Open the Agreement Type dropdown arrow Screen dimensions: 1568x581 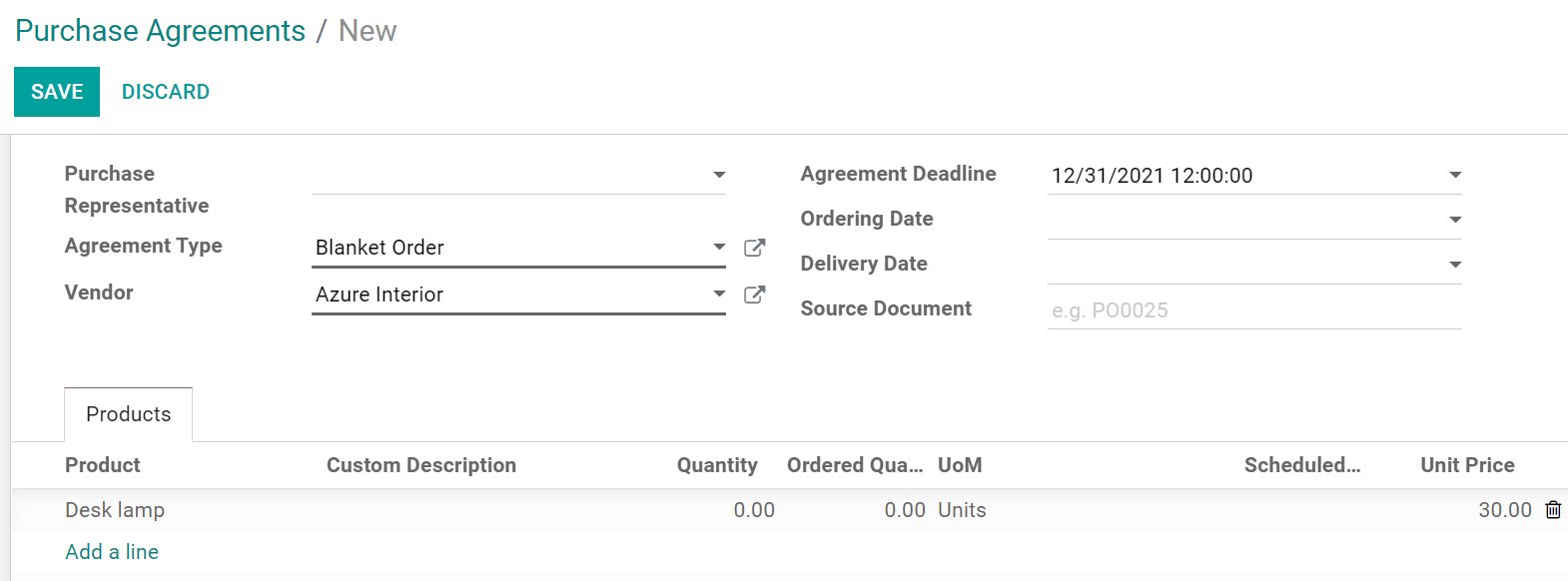pyautogui.click(x=719, y=247)
